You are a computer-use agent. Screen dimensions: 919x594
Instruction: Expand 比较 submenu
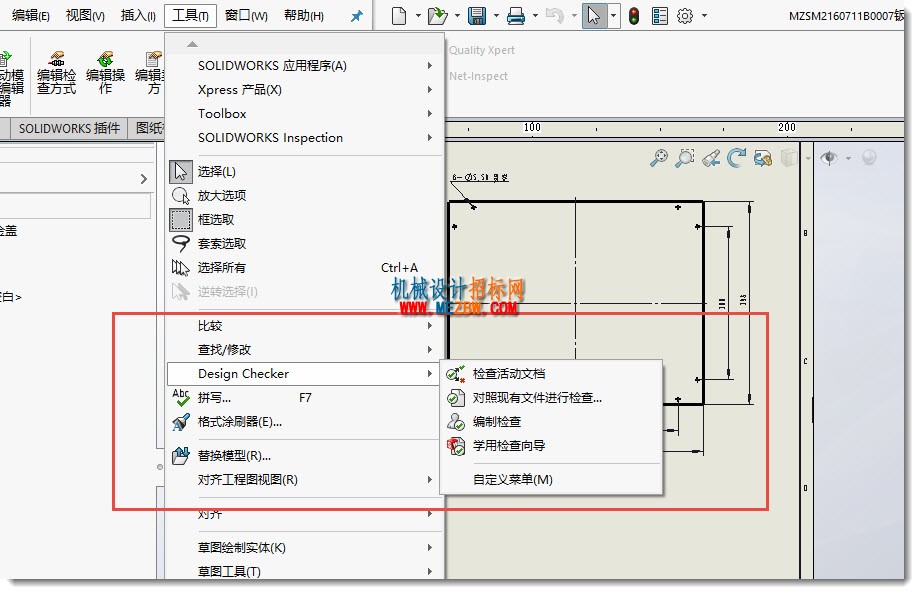(x=304, y=325)
